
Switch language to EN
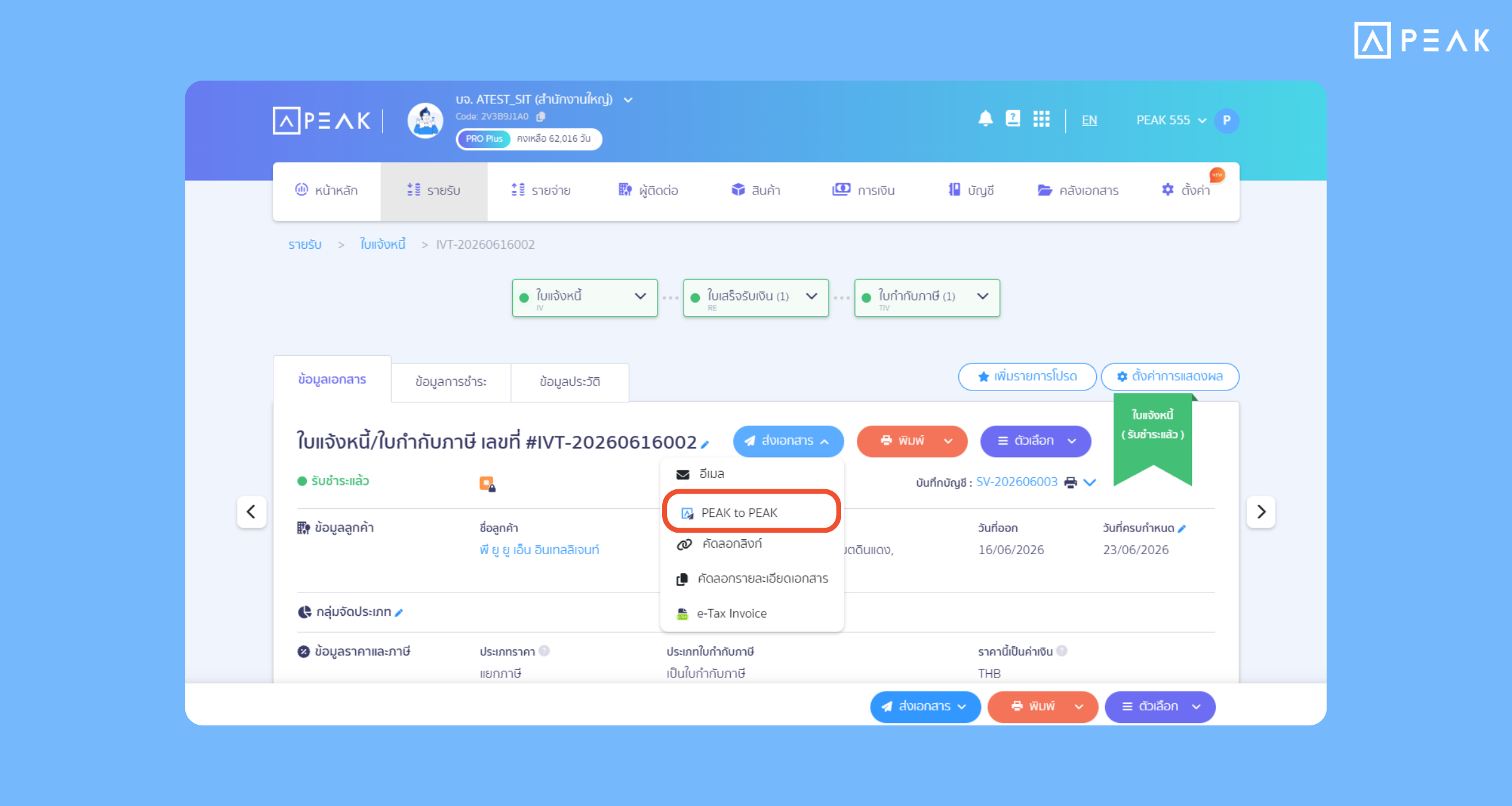tap(1089, 120)
